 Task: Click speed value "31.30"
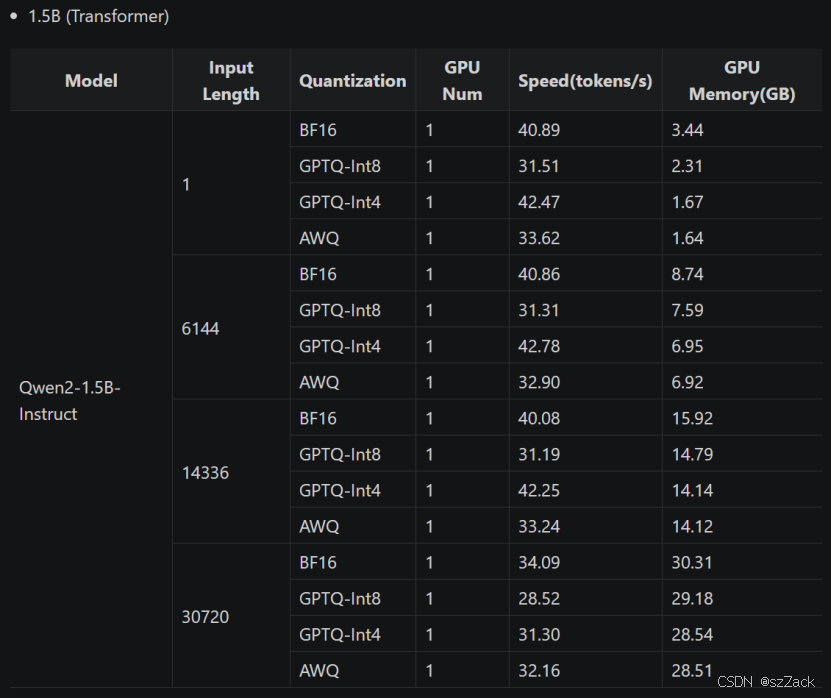pos(539,634)
